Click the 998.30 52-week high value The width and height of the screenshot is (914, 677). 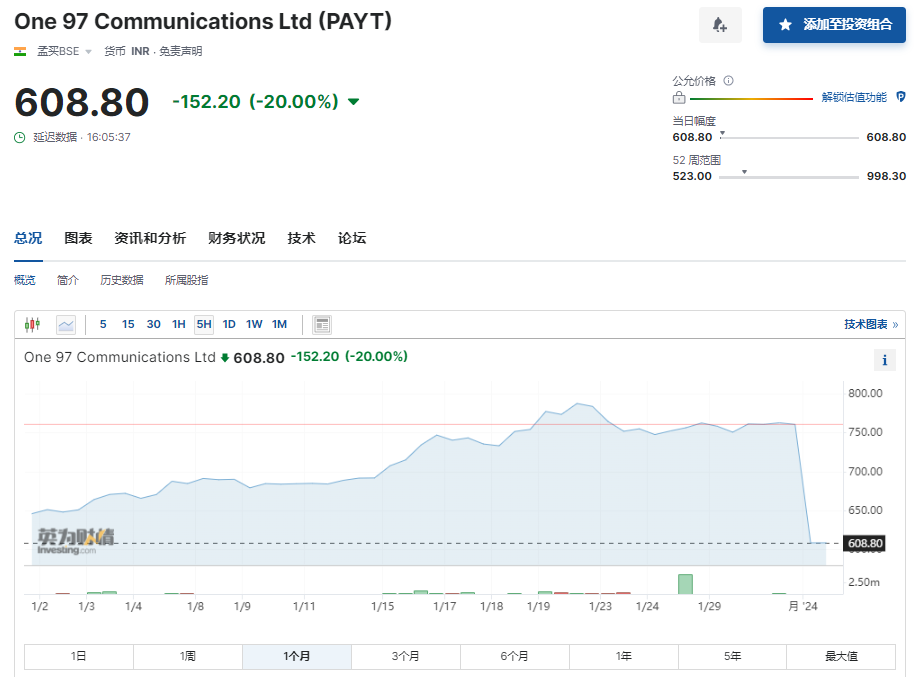tap(886, 176)
